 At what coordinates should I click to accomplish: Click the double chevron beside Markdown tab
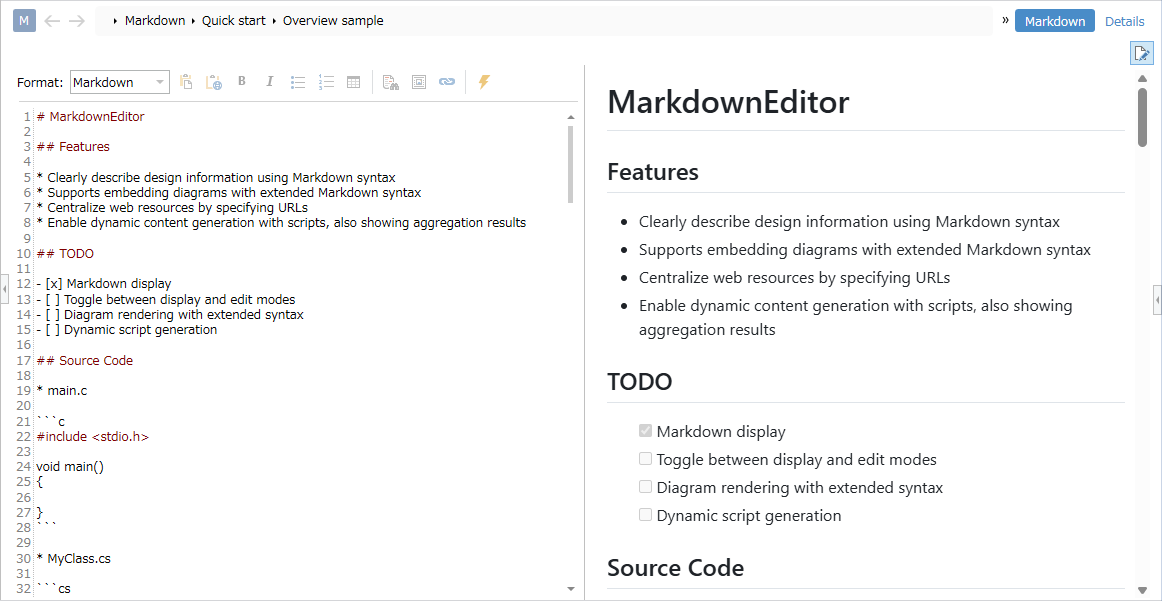coord(1006,21)
